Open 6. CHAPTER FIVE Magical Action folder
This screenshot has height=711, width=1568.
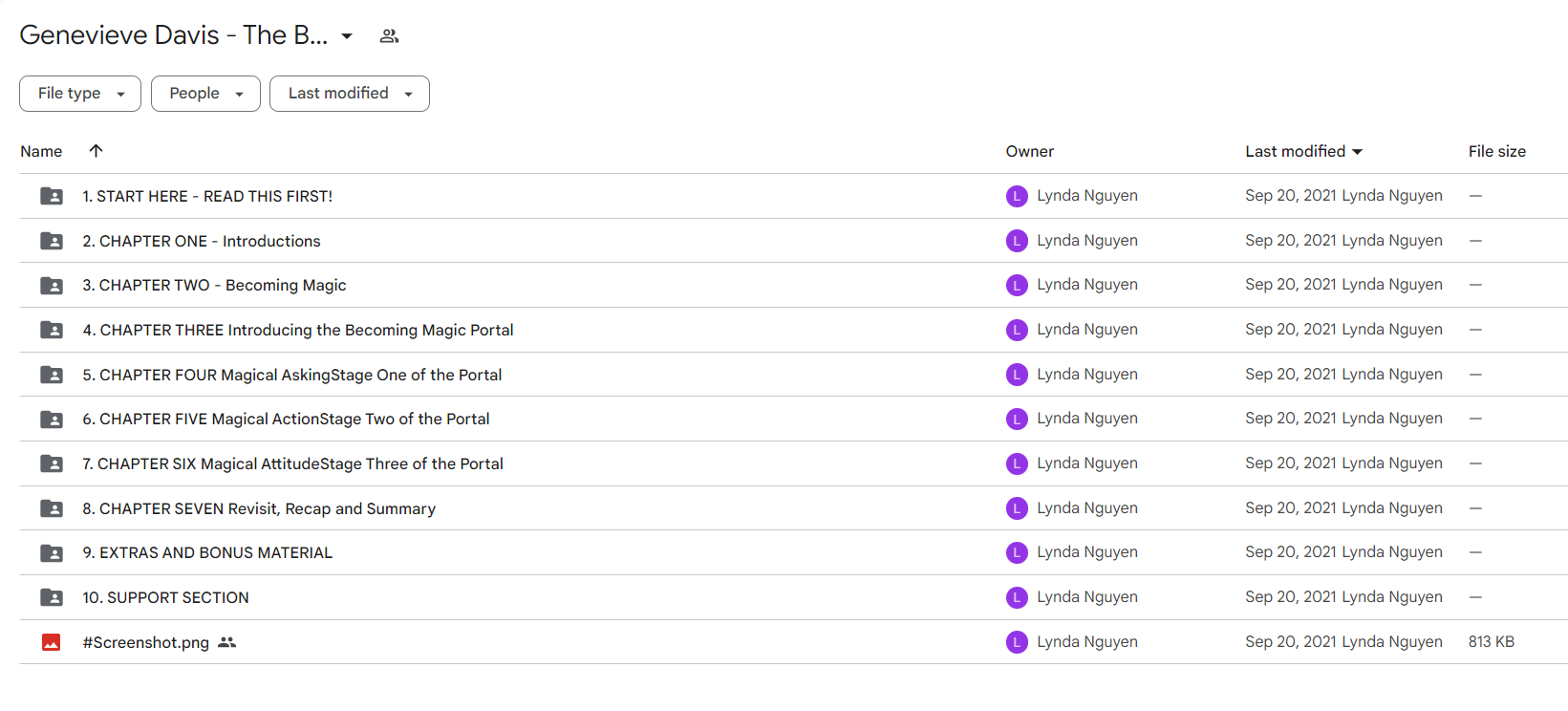click(286, 419)
